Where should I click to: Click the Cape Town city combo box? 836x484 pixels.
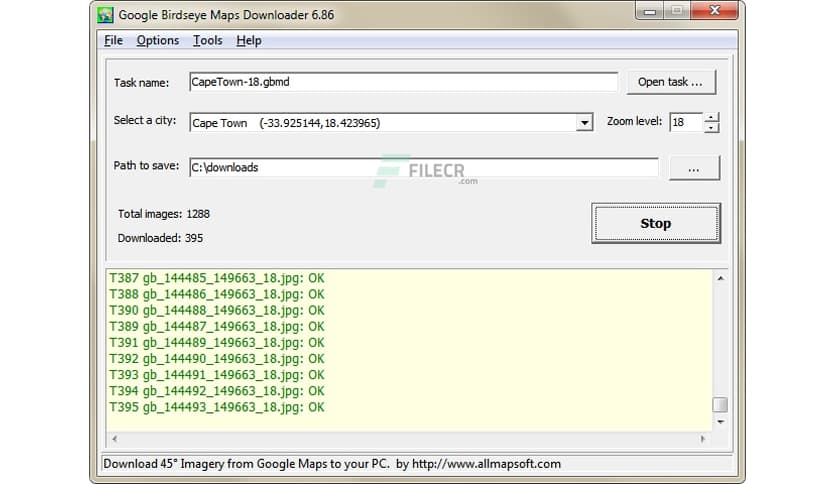pyautogui.click(x=391, y=123)
